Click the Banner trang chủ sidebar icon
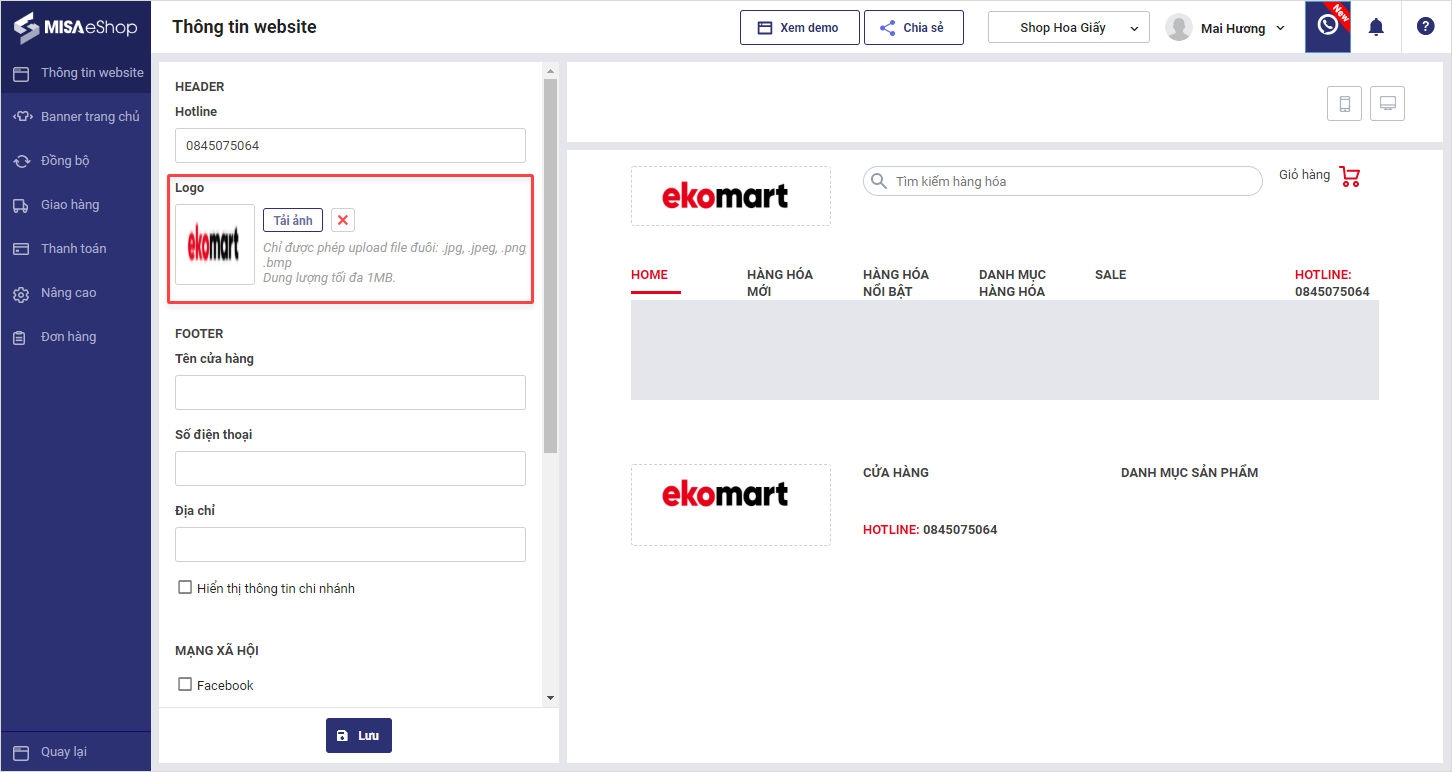Viewport: 1452px width, 772px height. 22,117
